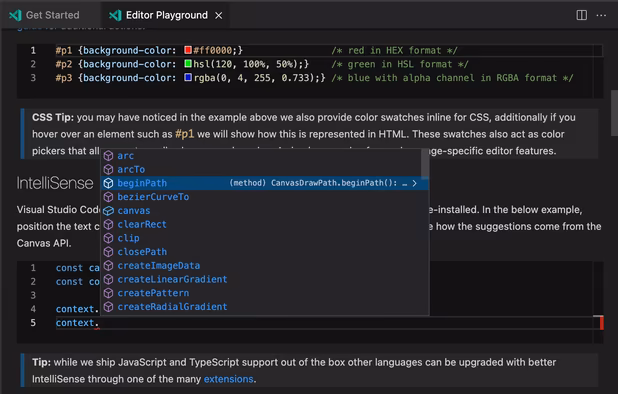
Task: Click the method icon beside clearRect
Action: 108,224
